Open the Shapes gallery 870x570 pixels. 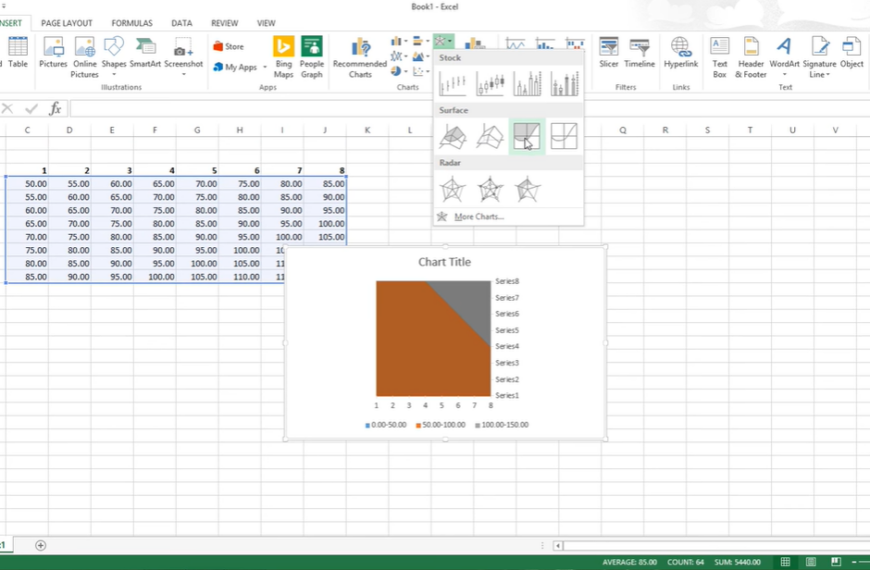coord(114,57)
